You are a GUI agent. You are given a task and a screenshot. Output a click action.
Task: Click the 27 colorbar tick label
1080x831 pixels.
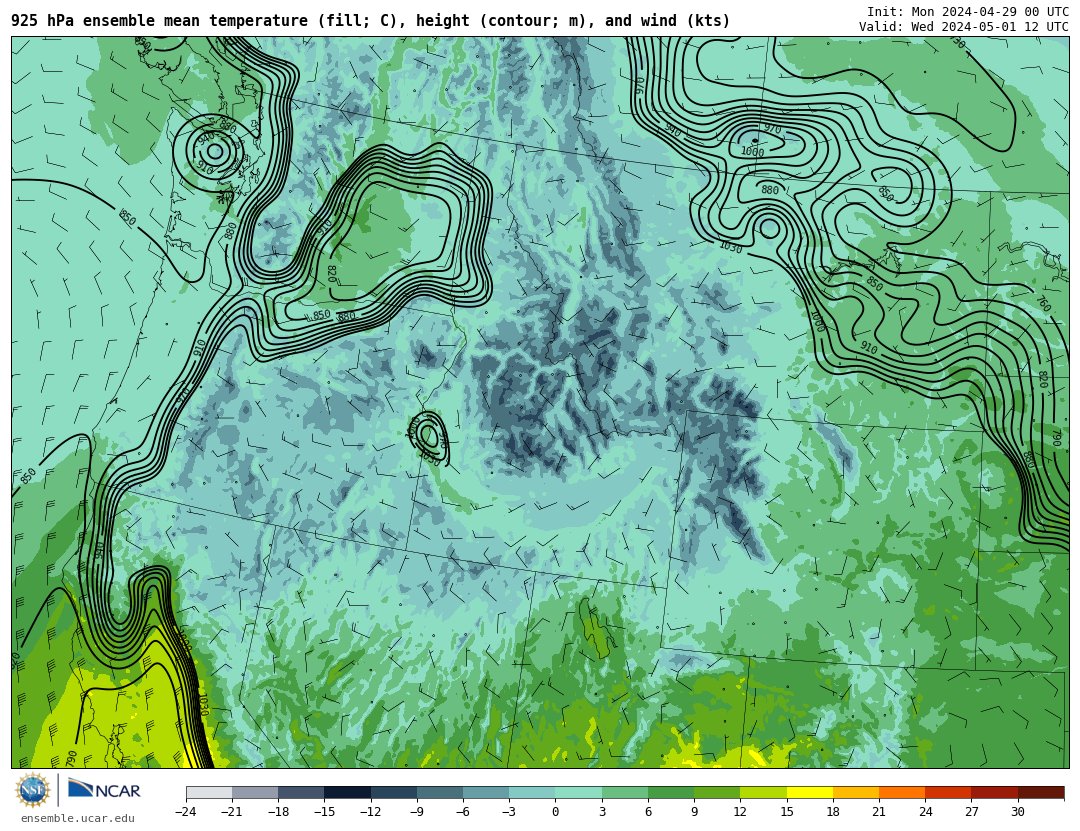(971, 812)
